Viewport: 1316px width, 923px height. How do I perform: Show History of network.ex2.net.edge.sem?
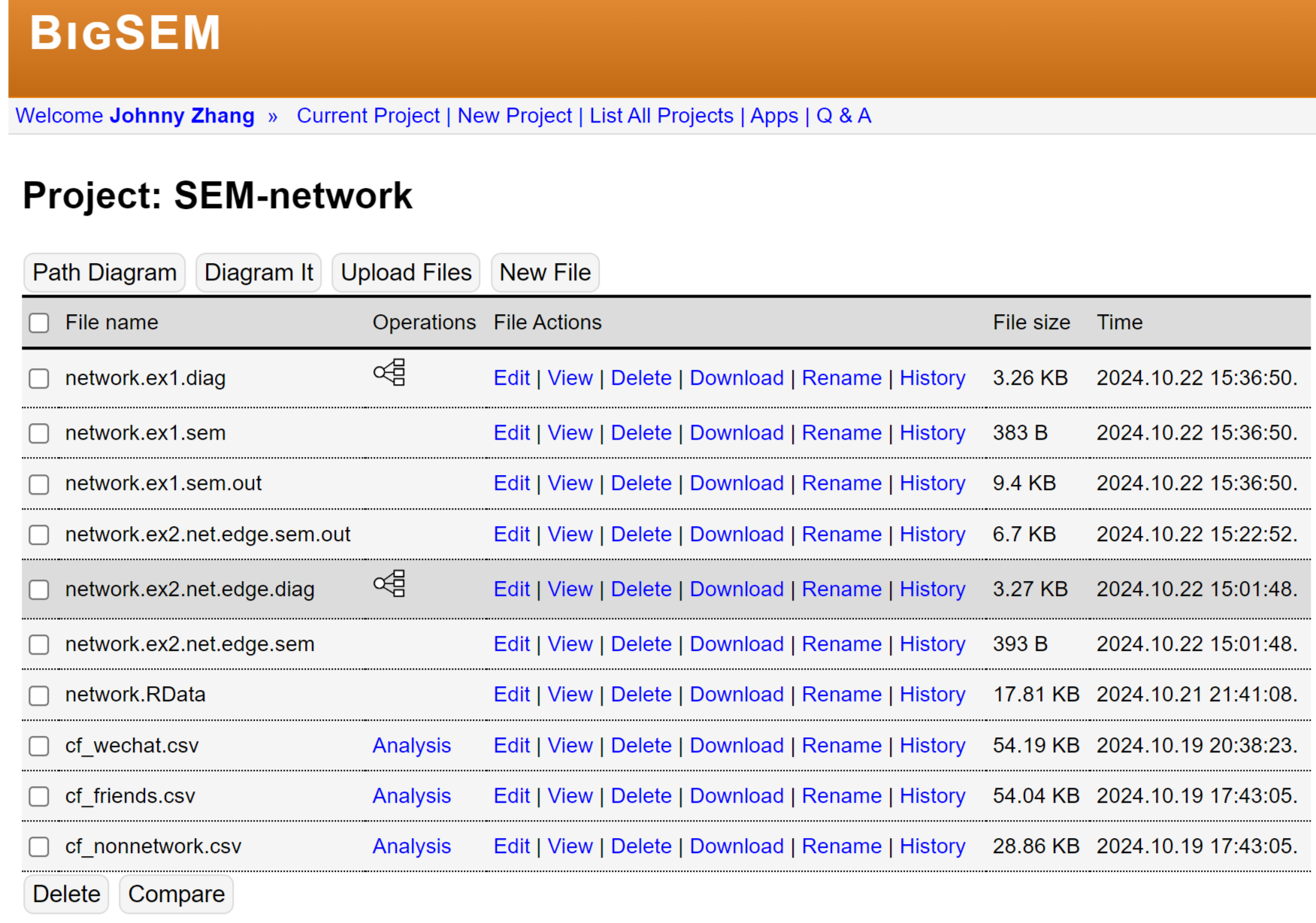point(933,643)
